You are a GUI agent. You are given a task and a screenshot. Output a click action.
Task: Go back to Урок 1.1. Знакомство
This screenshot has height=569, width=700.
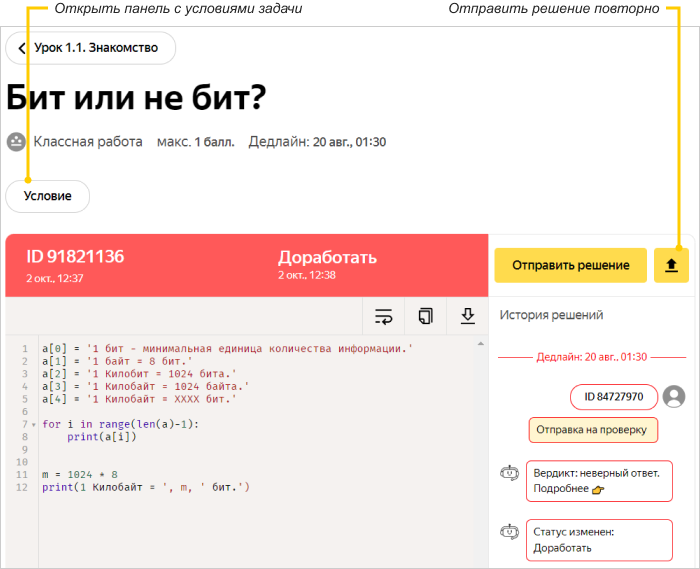[x=91, y=48]
